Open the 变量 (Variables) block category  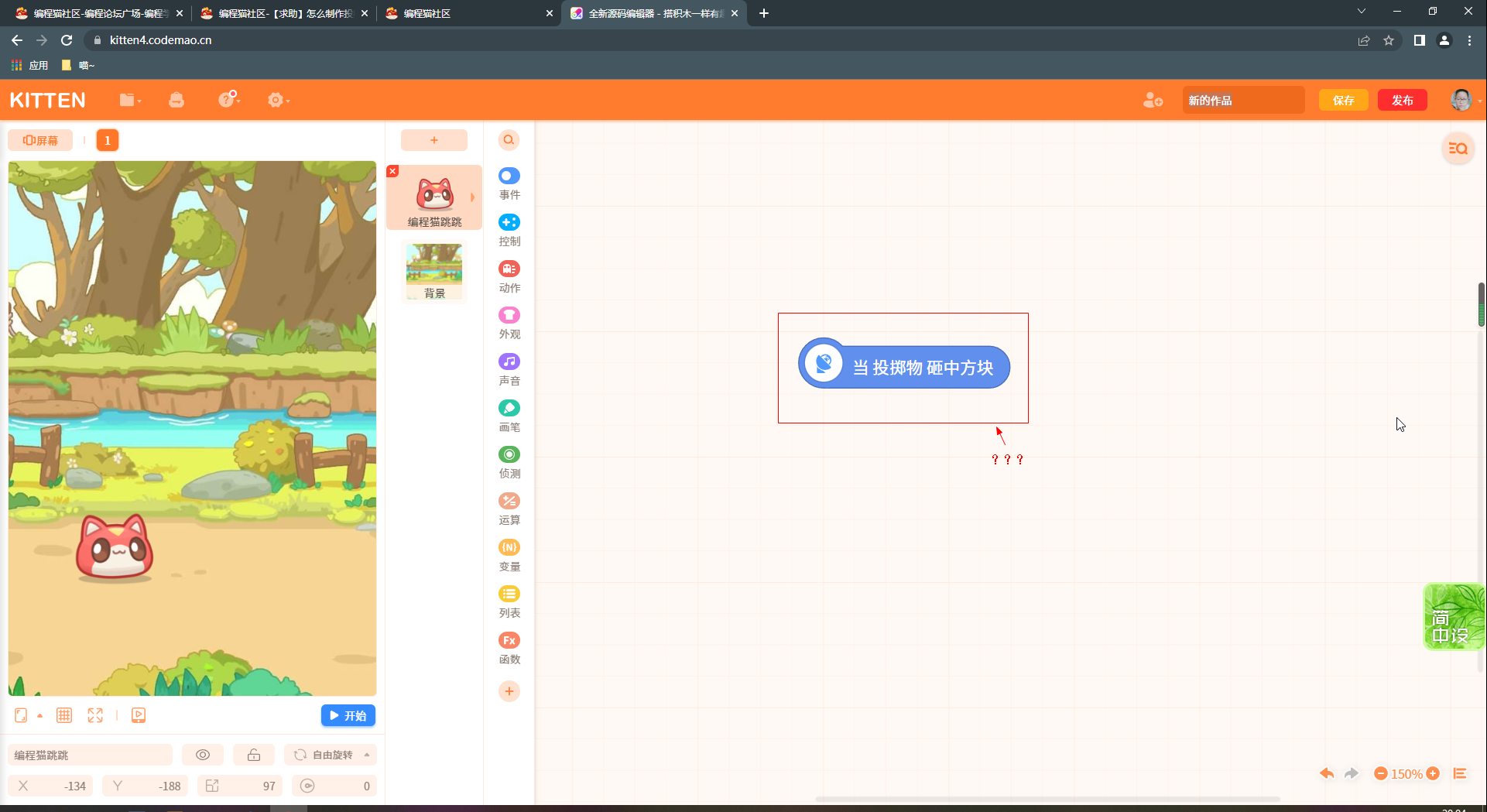(509, 556)
